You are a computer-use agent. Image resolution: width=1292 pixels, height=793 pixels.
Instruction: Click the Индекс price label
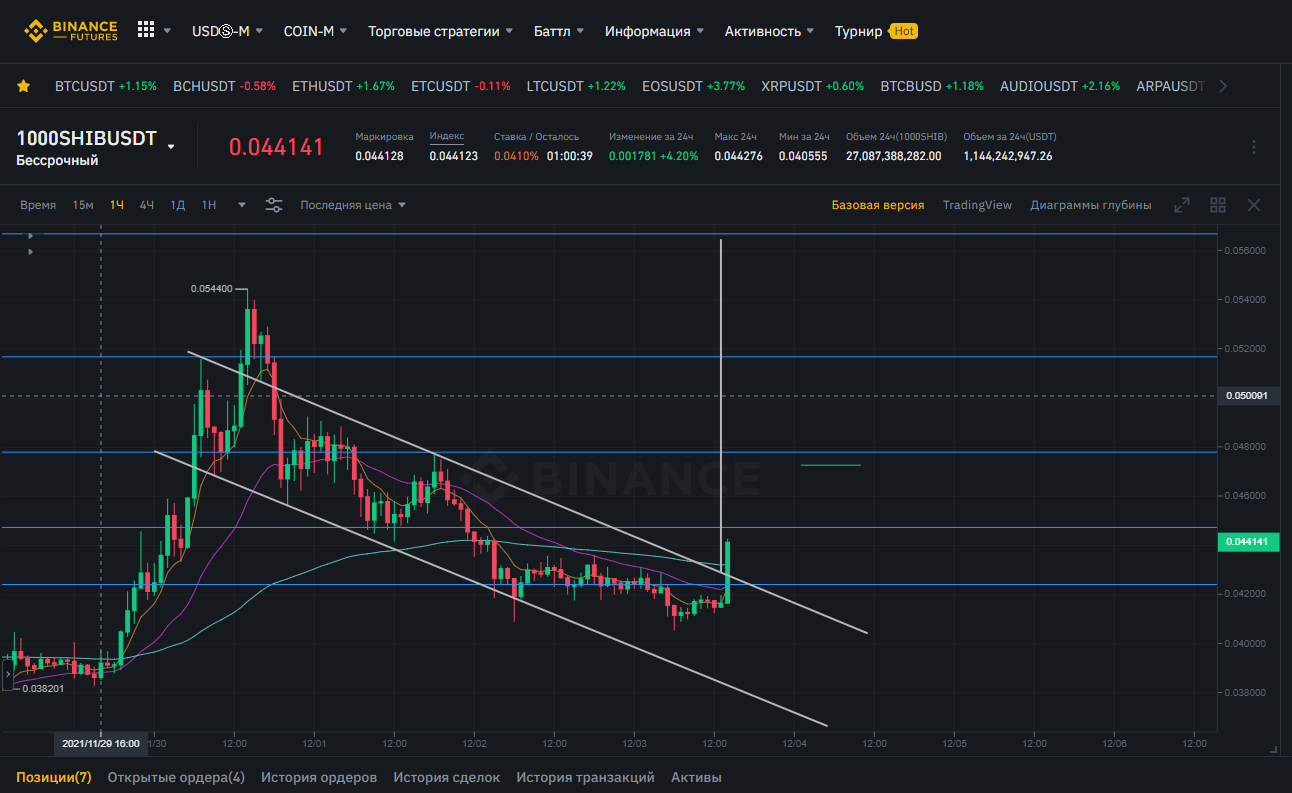(x=447, y=136)
